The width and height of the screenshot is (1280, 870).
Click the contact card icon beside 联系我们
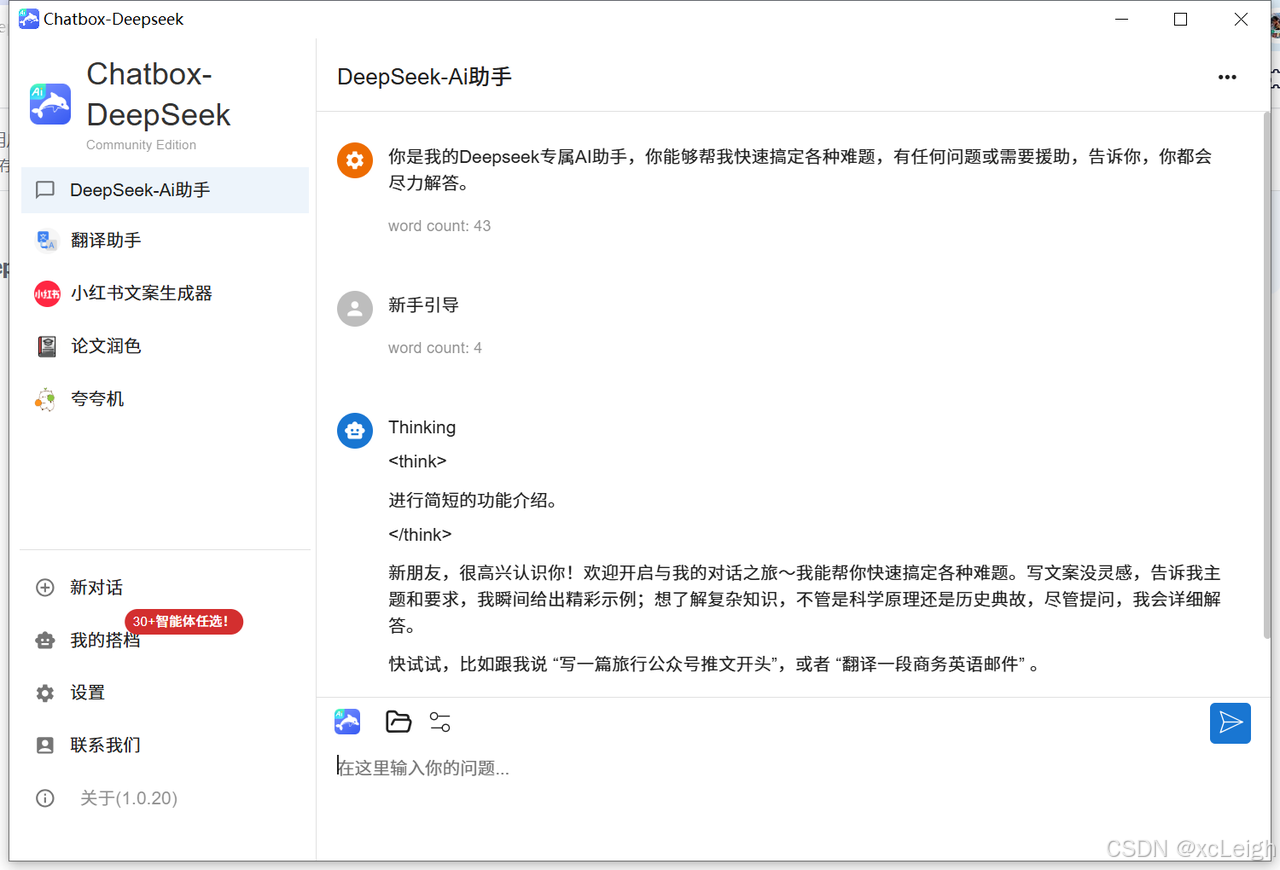[x=45, y=745]
